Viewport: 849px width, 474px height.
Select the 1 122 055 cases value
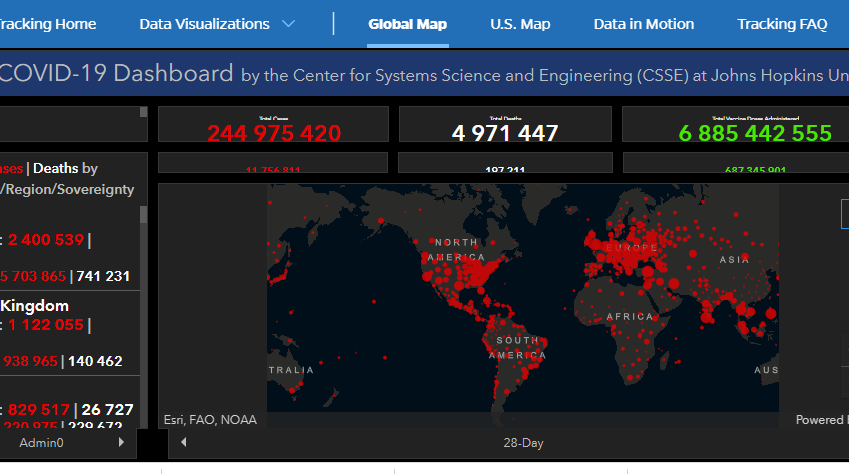46,325
